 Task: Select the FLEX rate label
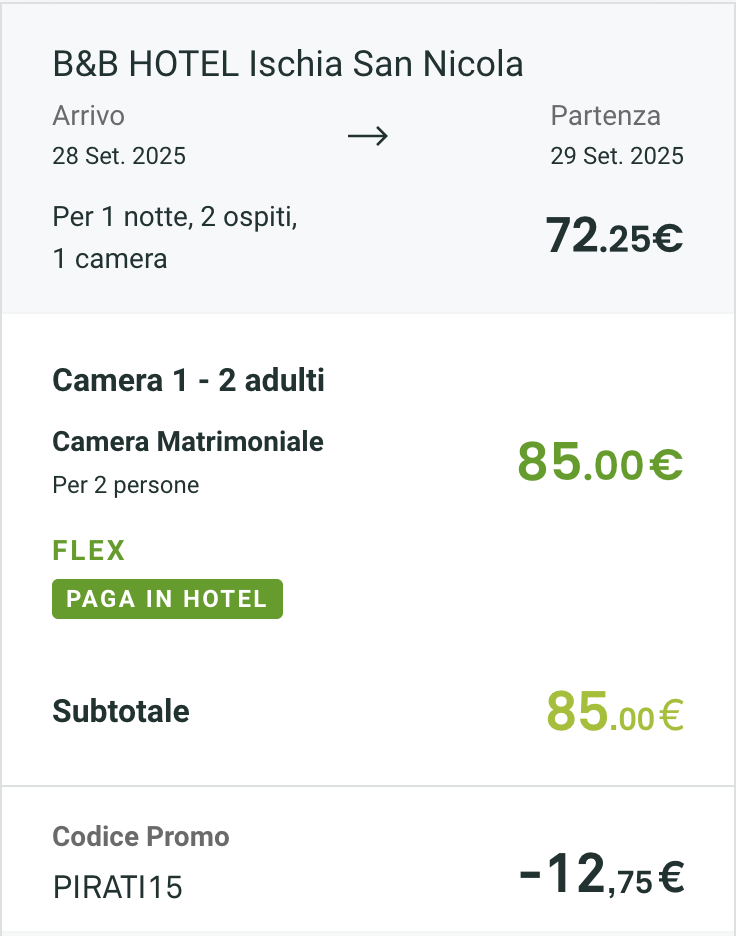[89, 550]
